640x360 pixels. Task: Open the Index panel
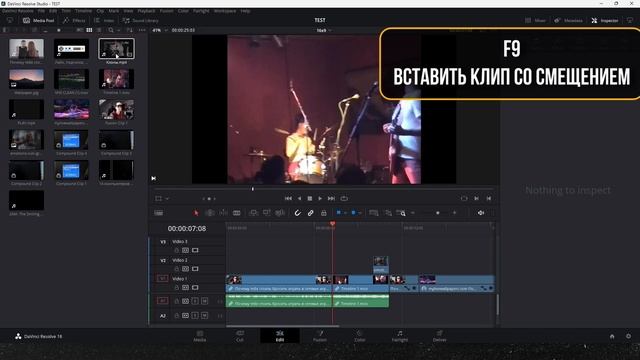pos(104,20)
